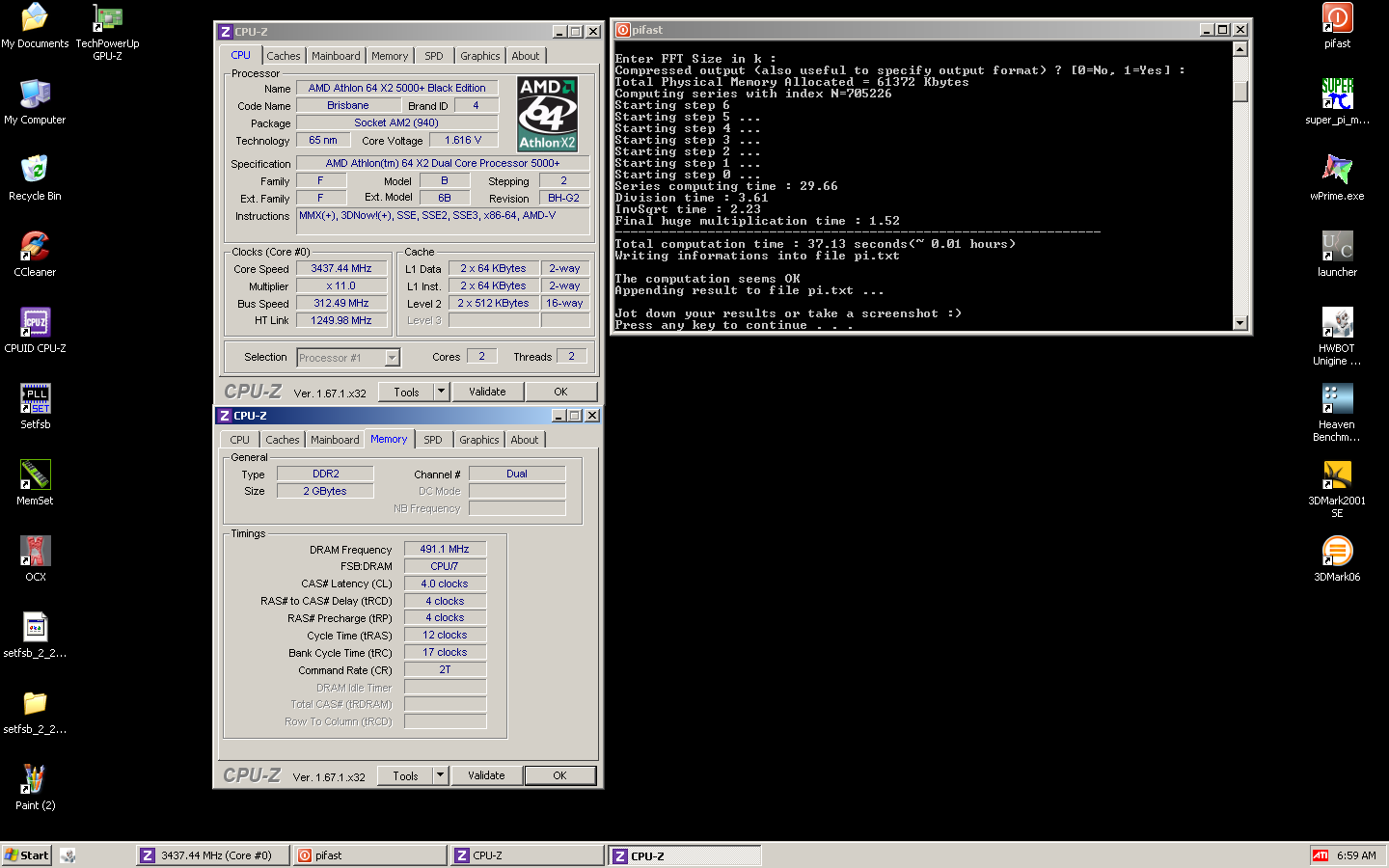The height and width of the screenshot is (868, 1389).
Task: Open the 3DMark2001 SE shortcut
Action: pyautogui.click(x=1337, y=475)
